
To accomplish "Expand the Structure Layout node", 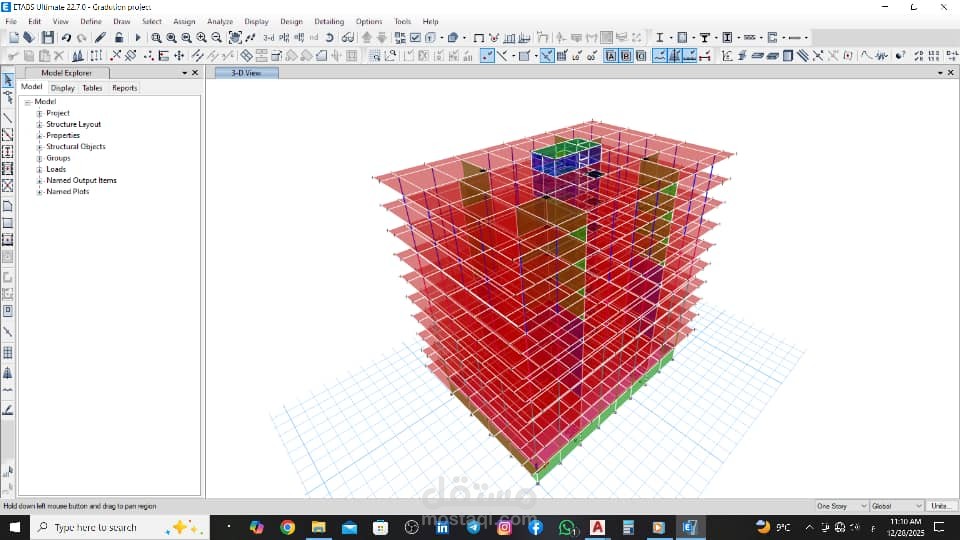I will coord(39,124).
